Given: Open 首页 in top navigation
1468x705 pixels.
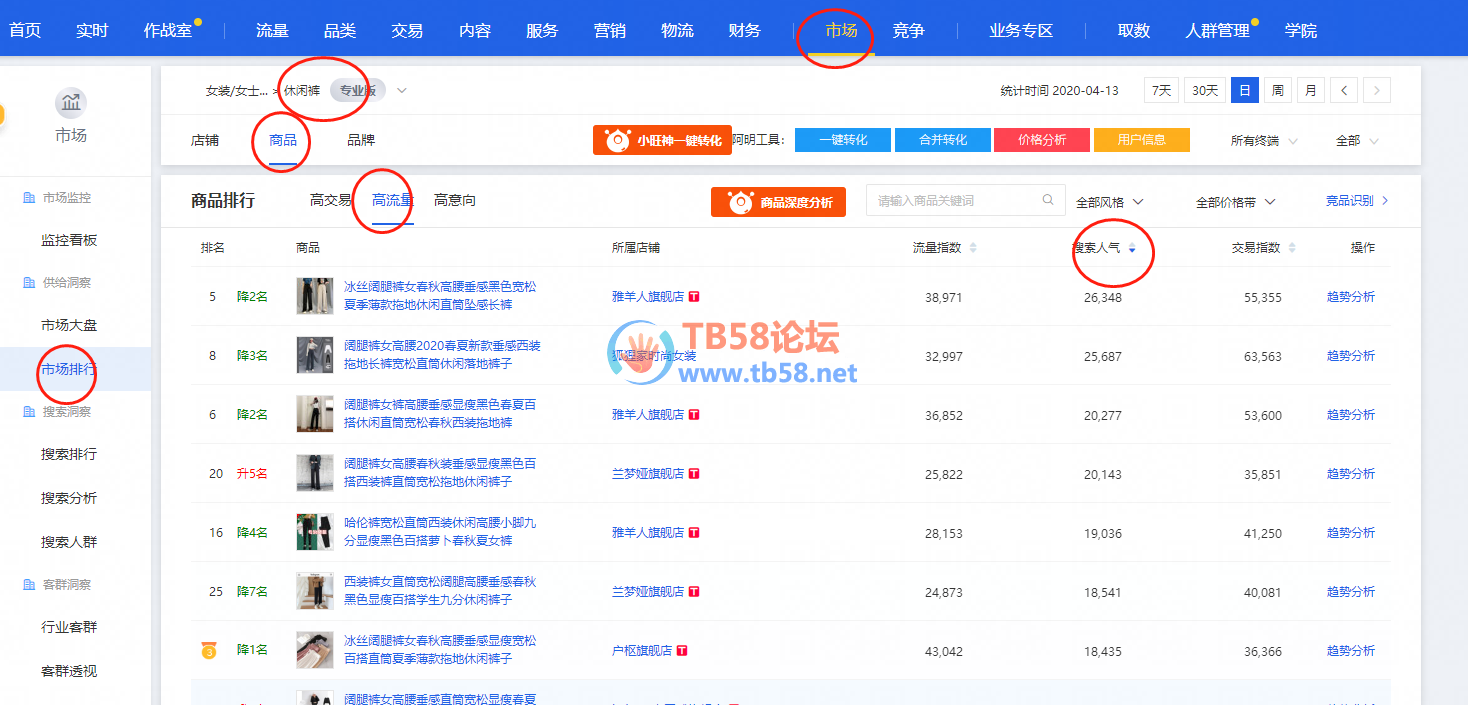Looking at the screenshot, I should (x=25, y=31).
